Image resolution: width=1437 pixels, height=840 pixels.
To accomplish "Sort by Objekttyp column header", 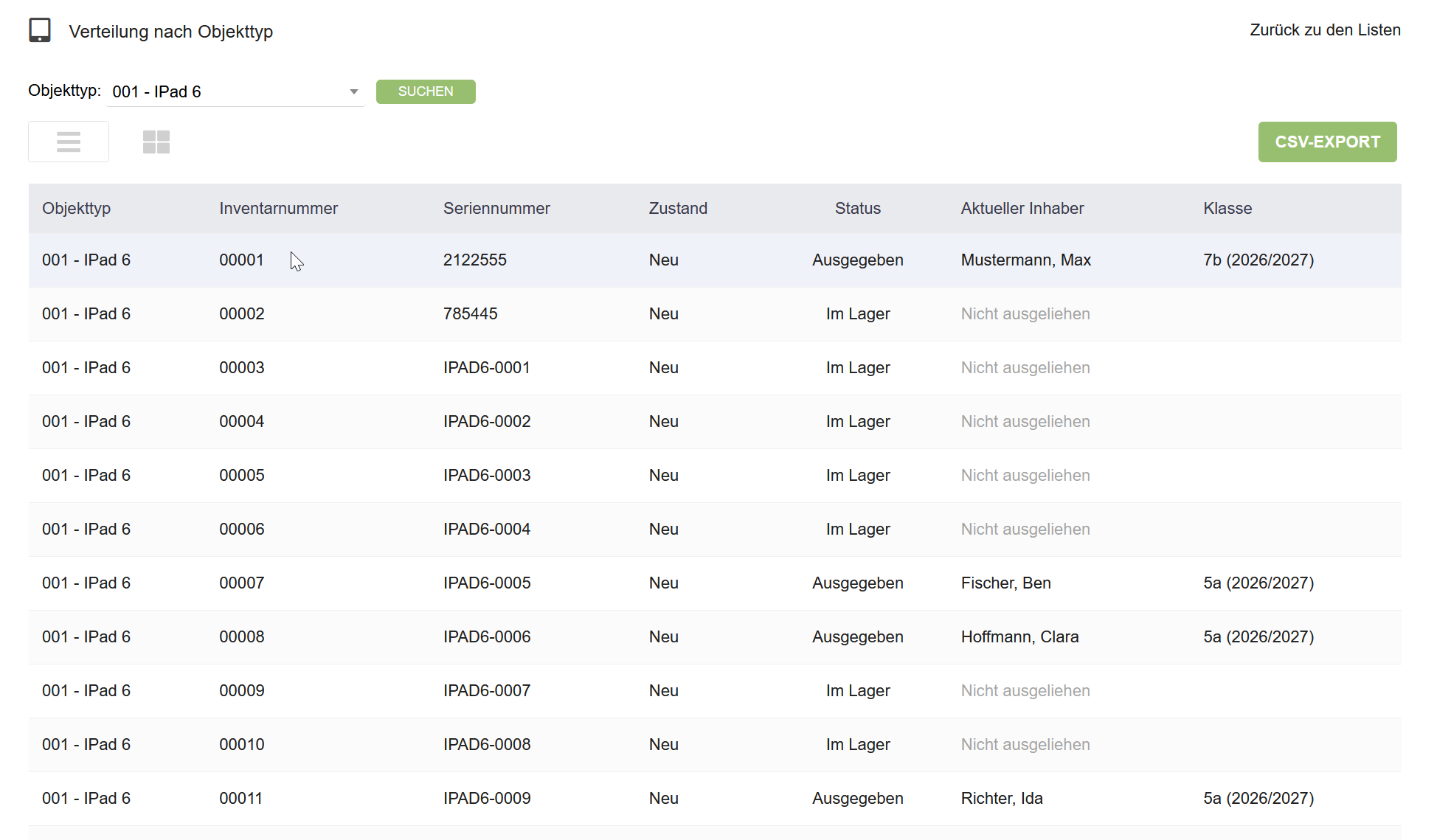I will 77,208.
